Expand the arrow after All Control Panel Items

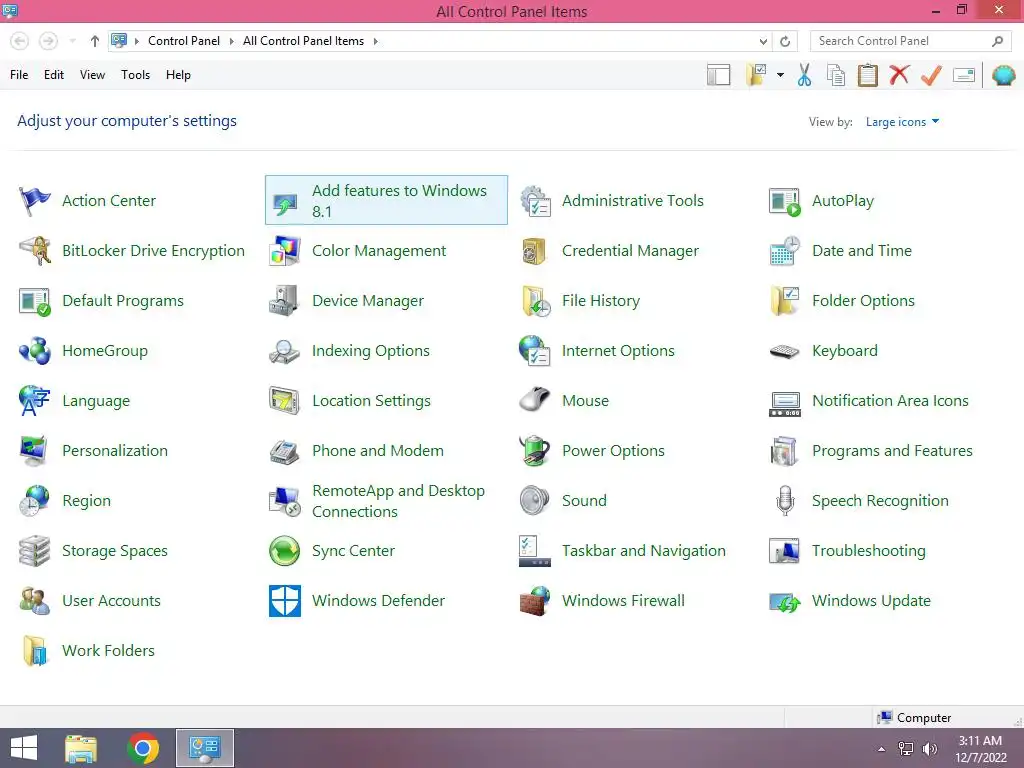coord(376,41)
